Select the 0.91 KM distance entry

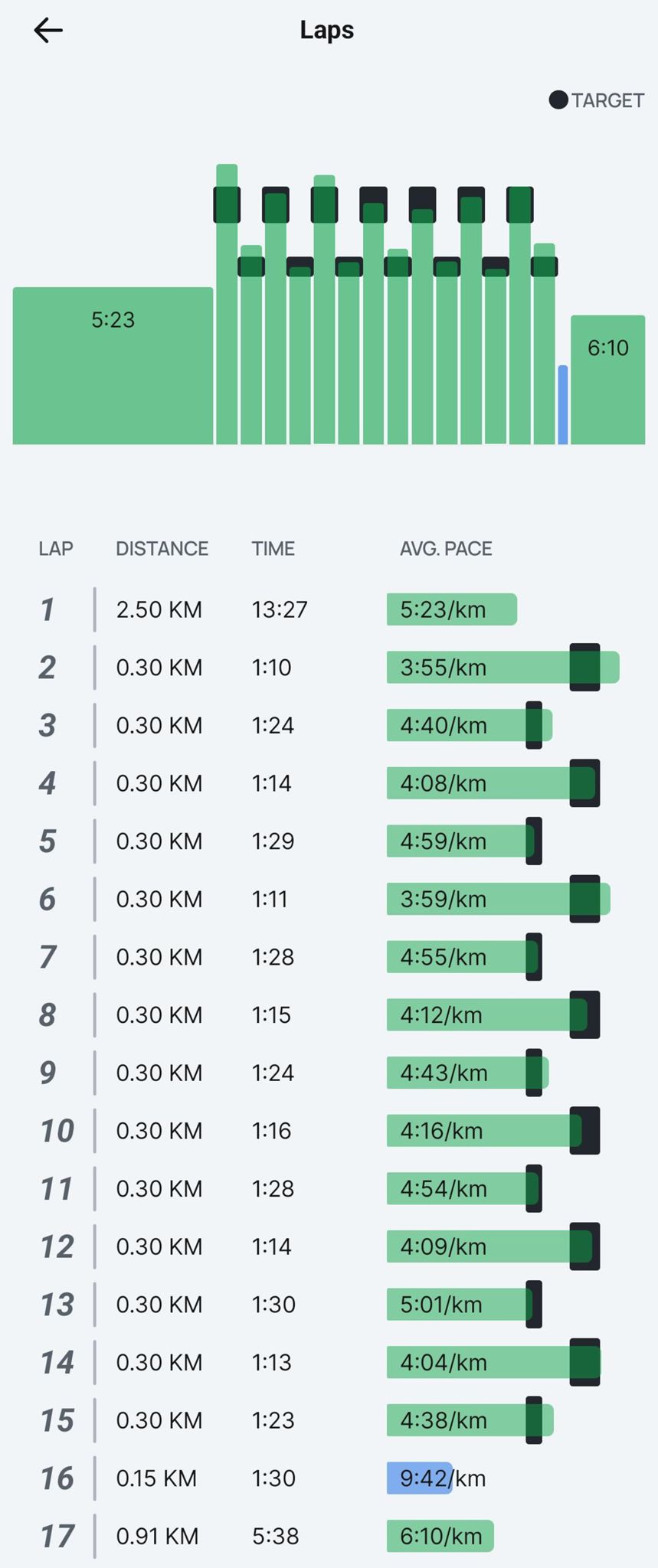157,1536
